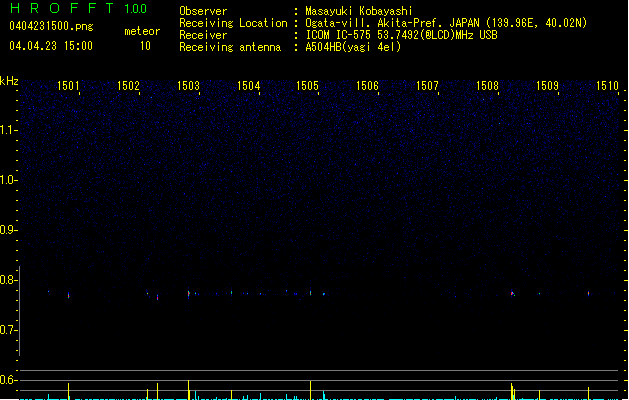
Task: Click the 1510 time axis label
Action: click(x=607, y=86)
